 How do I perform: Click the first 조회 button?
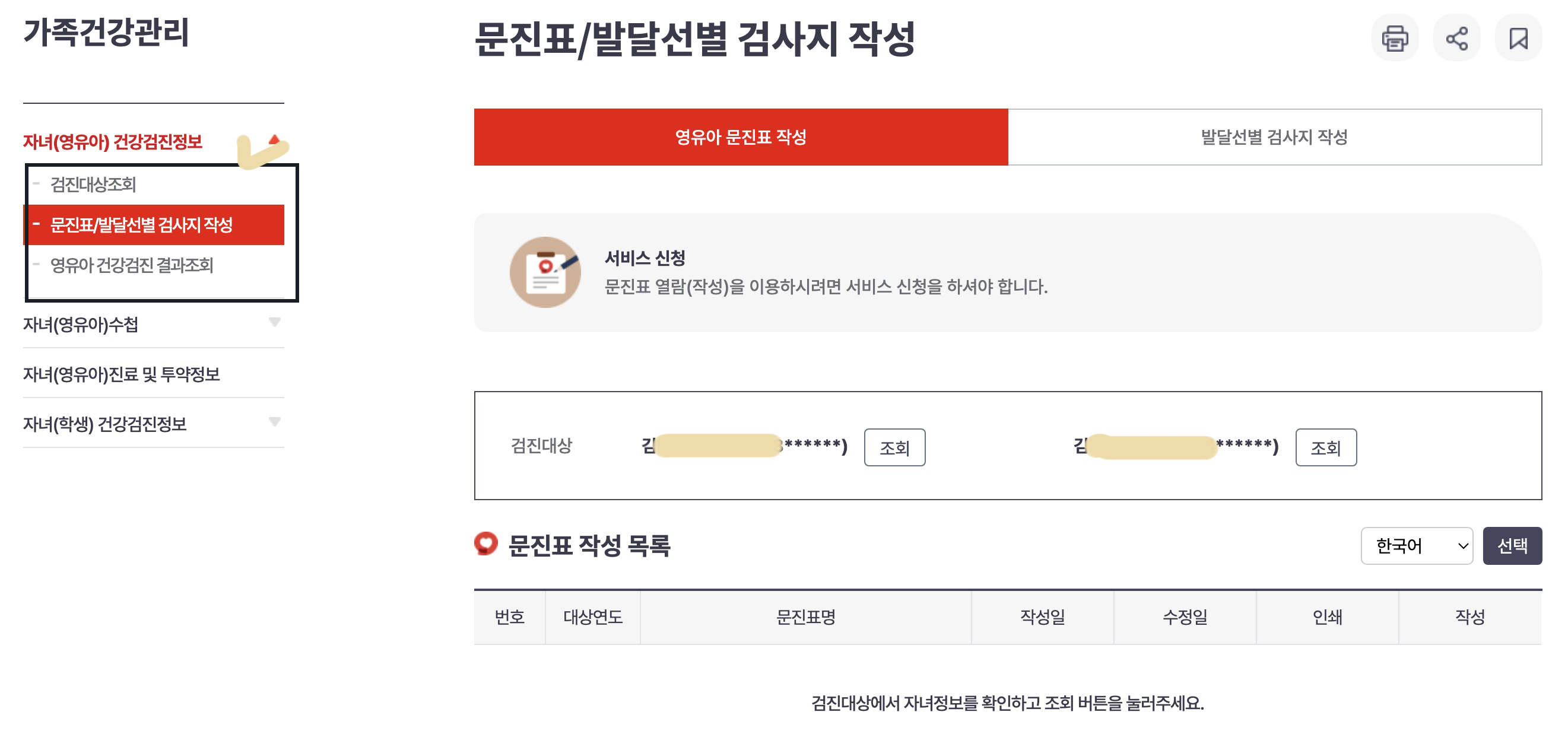894,449
